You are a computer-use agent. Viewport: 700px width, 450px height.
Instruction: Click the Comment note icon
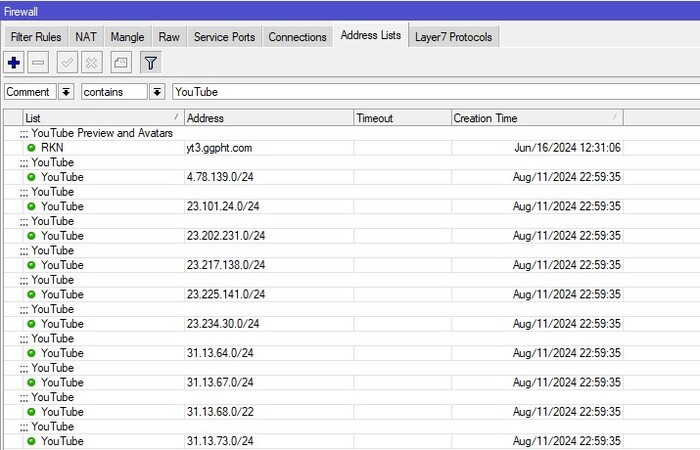pyautogui.click(x=120, y=63)
